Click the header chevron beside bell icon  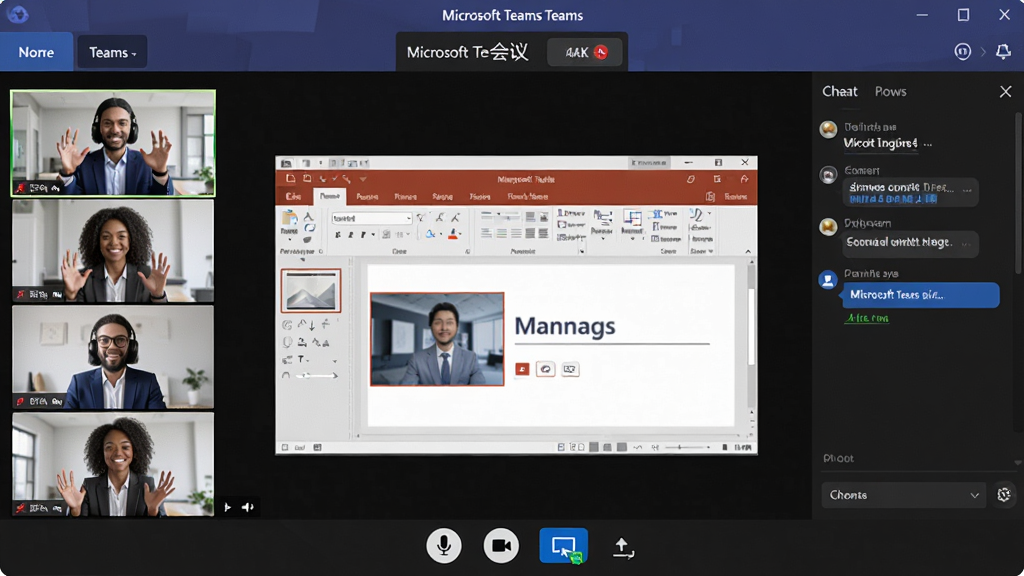983,52
